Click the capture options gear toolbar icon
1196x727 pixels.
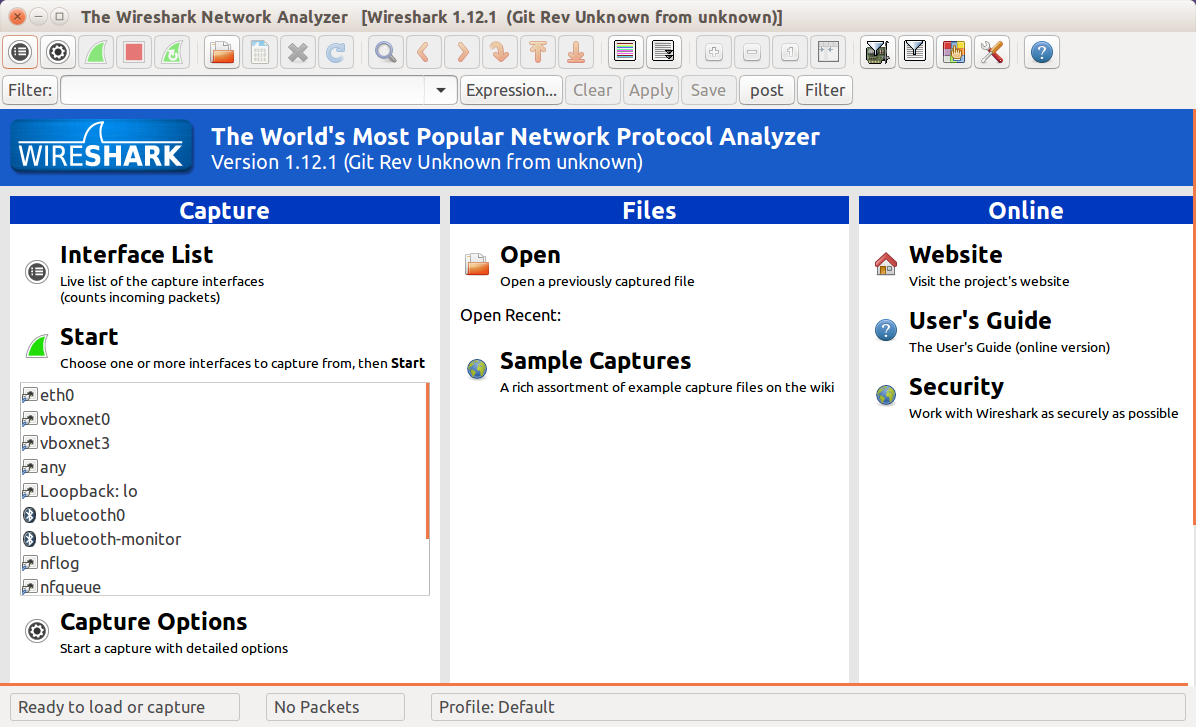(58, 52)
